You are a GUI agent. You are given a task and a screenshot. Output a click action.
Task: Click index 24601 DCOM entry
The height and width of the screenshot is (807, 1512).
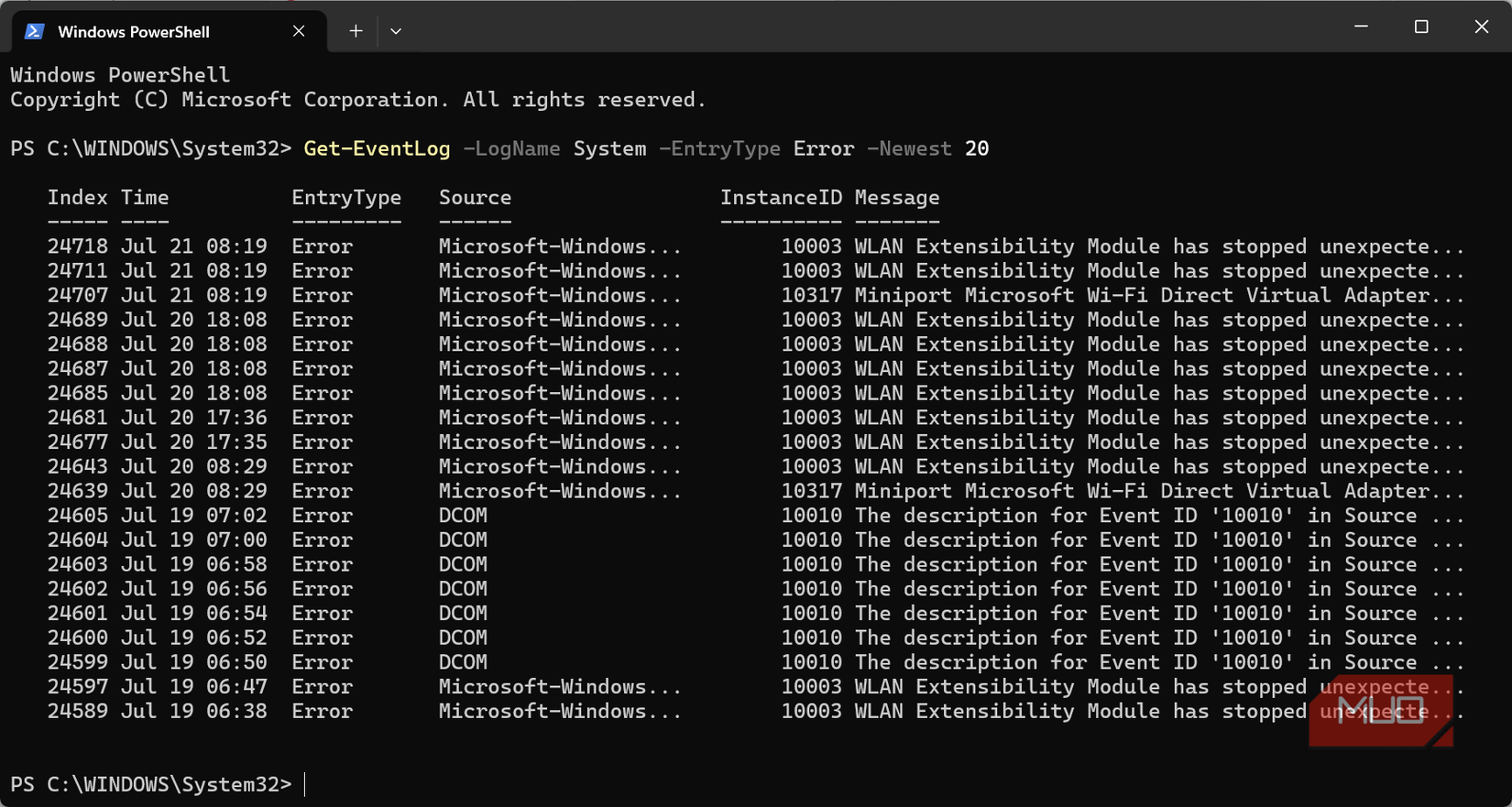click(x=756, y=614)
